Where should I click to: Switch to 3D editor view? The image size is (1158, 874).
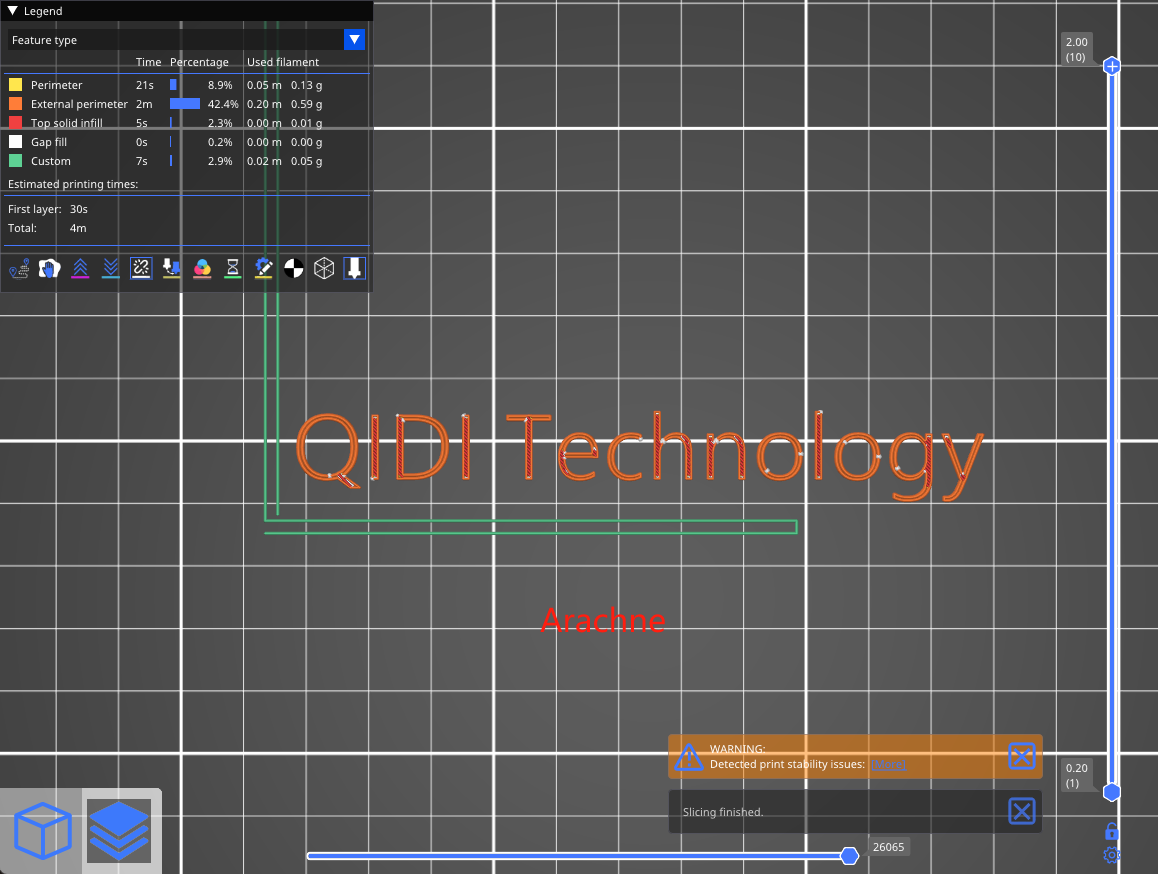(42, 831)
